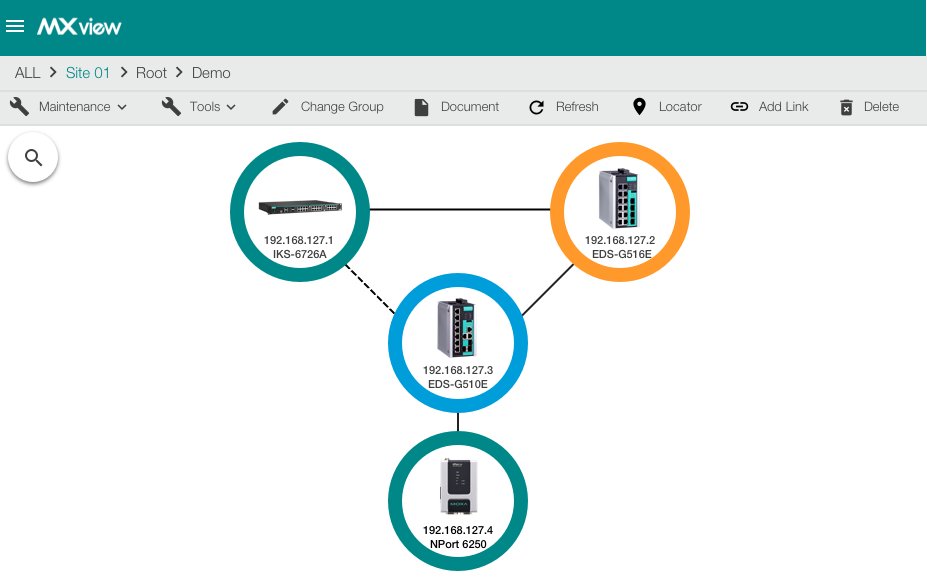This screenshot has width=927, height=579.
Task: Click the chevron after Root in breadcrumb
Action: point(179,72)
